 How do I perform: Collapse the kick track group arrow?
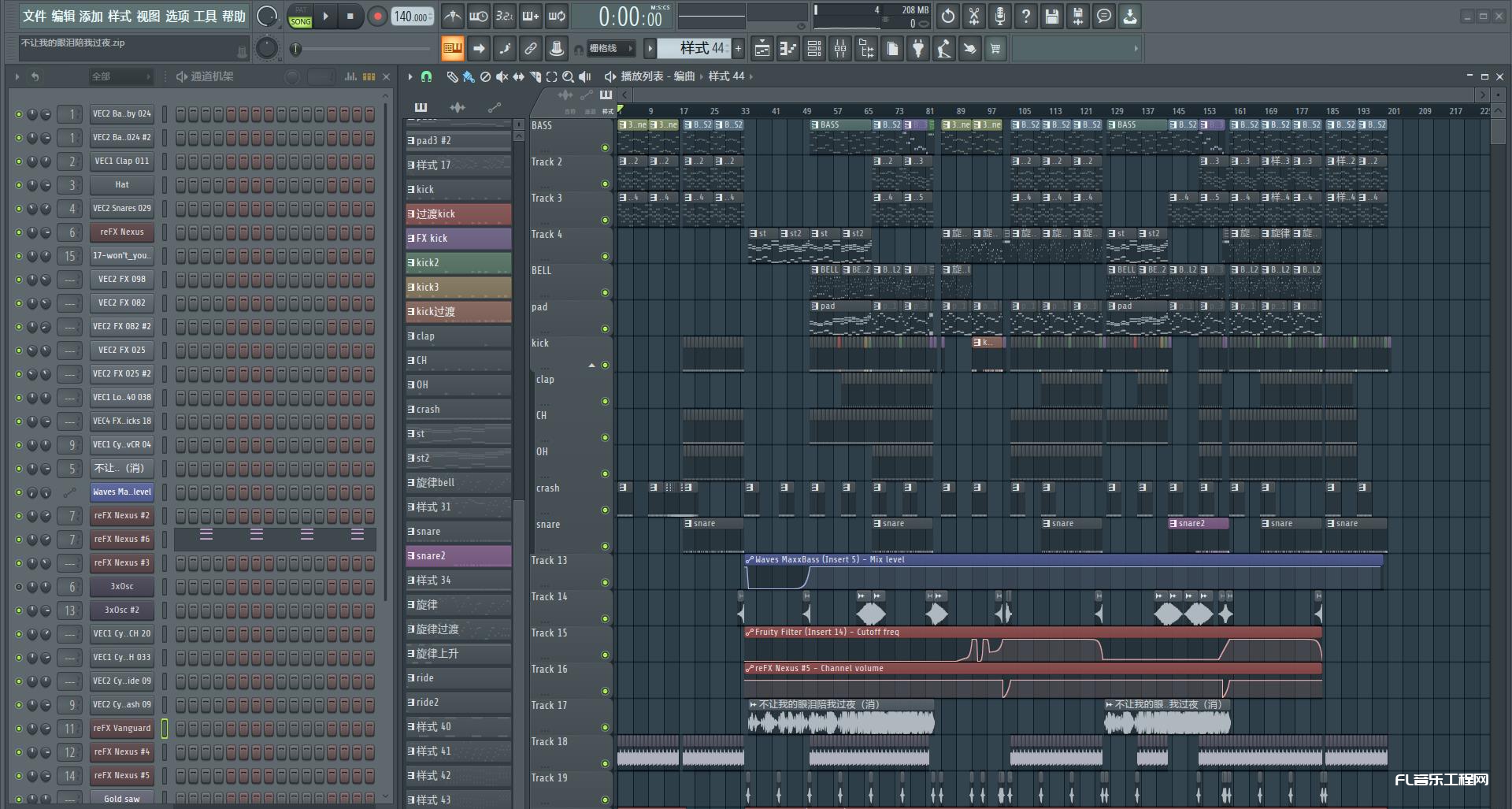click(591, 366)
